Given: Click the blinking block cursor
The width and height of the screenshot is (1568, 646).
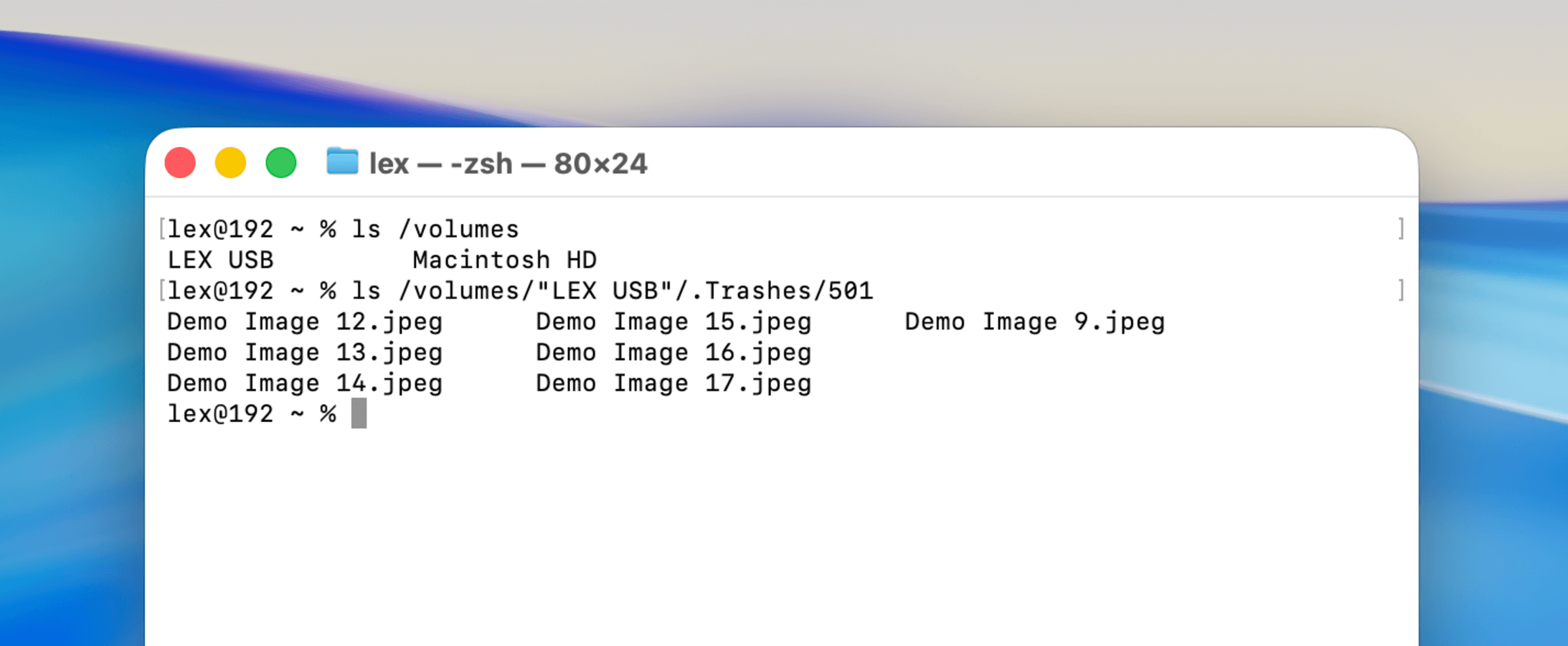Looking at the screenshot, I should [359, 414].
